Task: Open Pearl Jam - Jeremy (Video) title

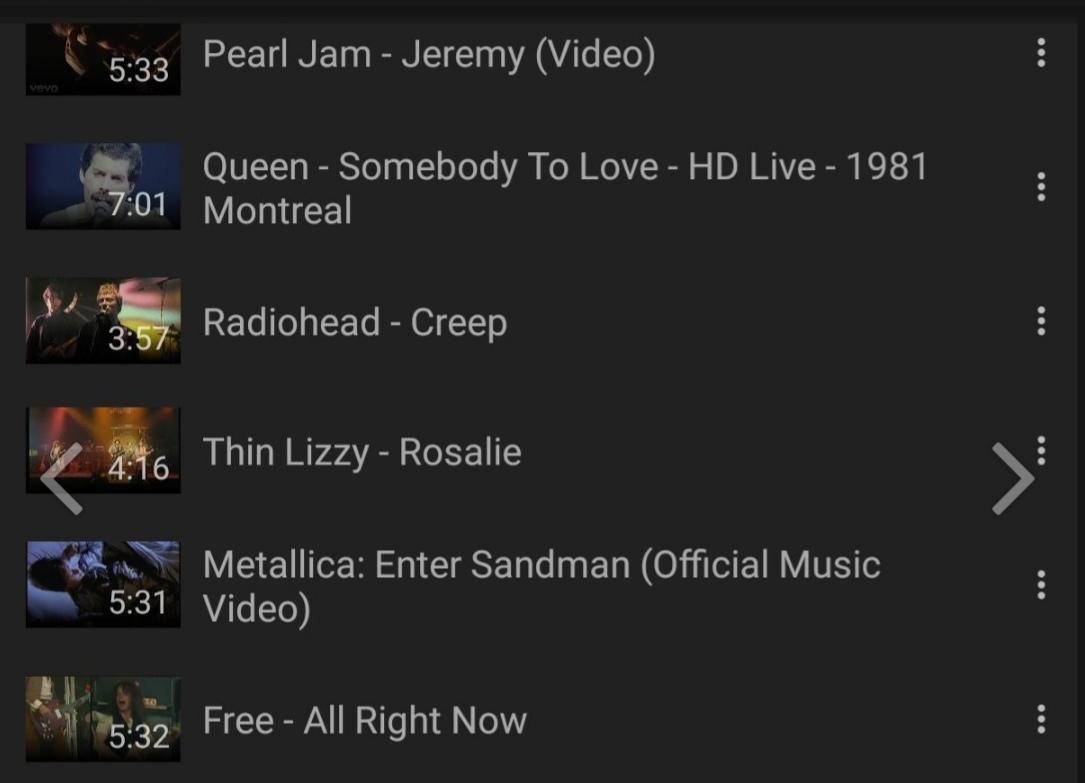Action: pos(429,55)
